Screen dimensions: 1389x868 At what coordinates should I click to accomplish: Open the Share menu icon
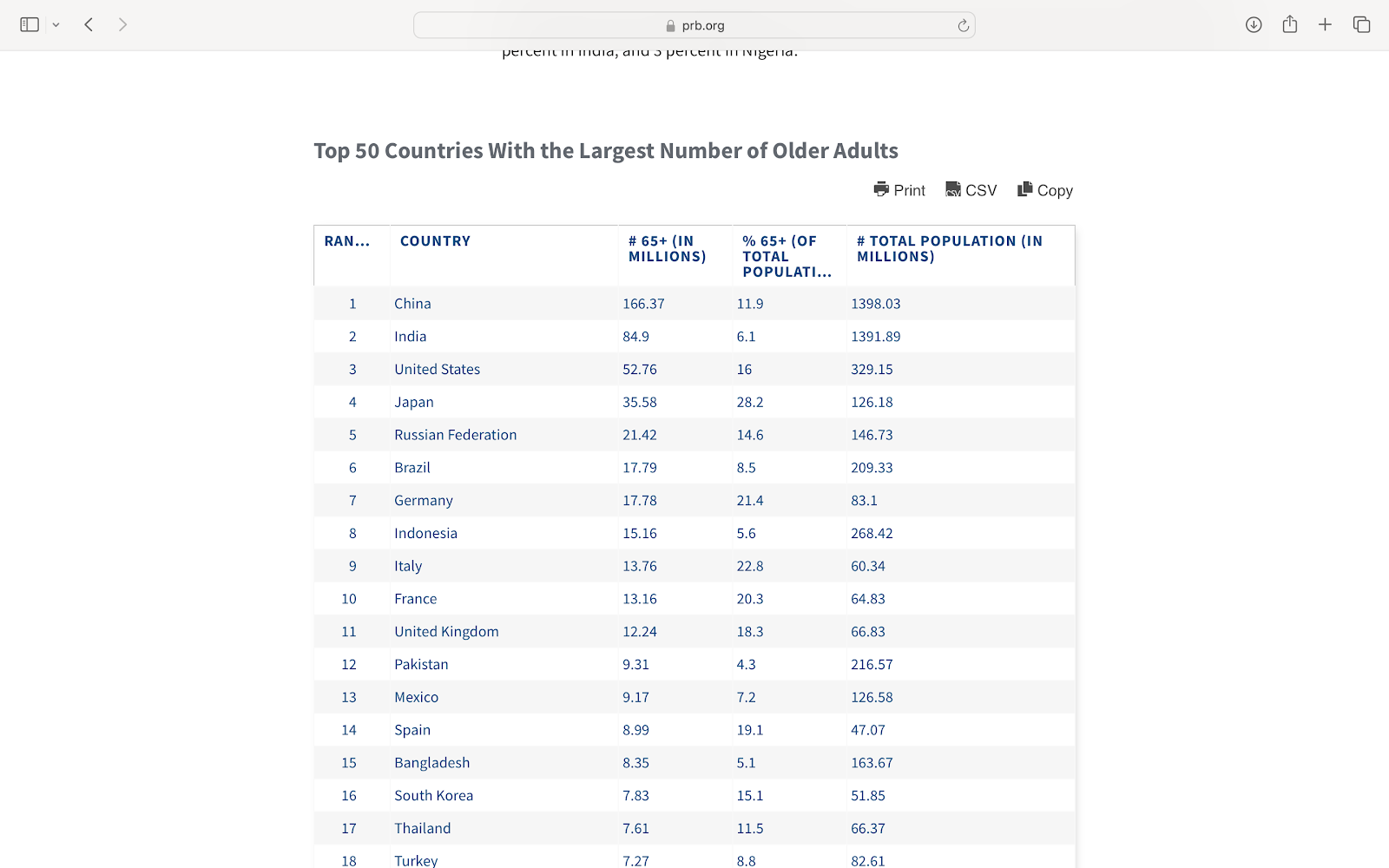tap(1289, 25)
